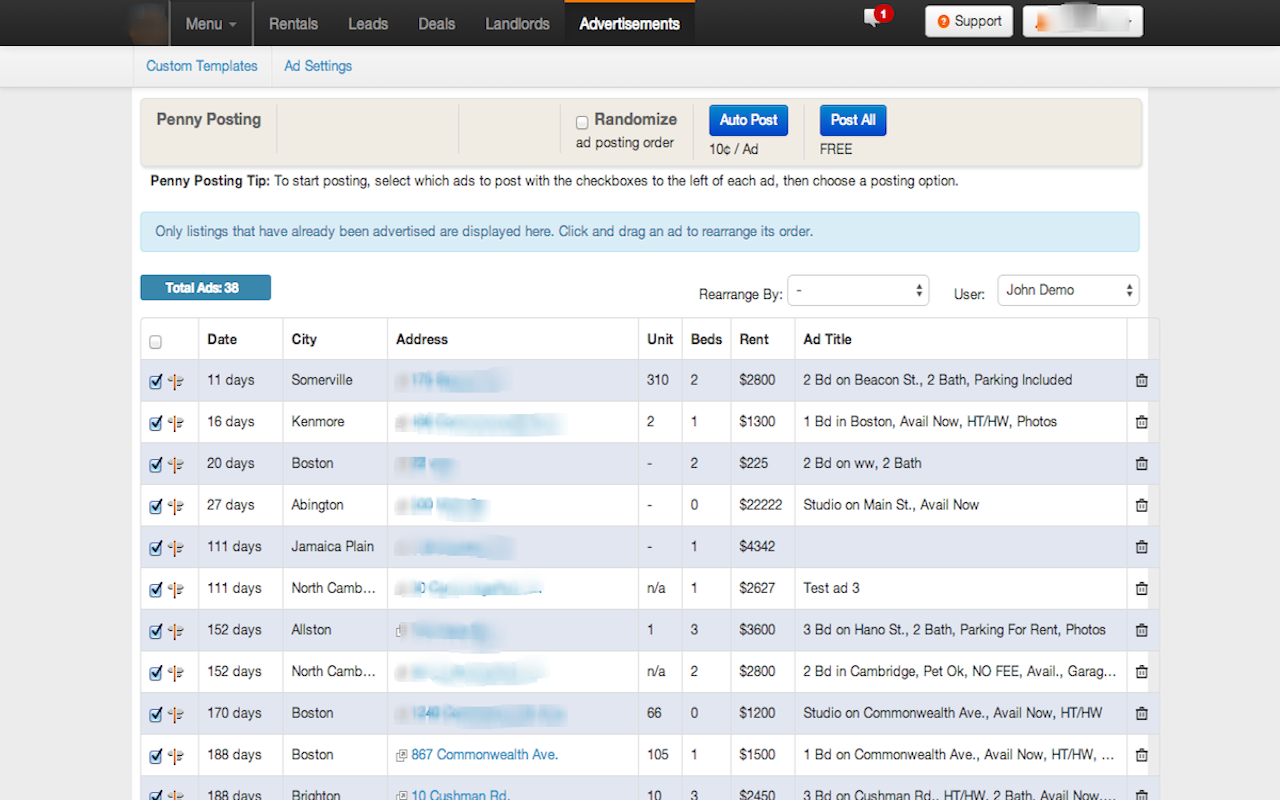Open Custom Templates submenu link
1280x800 pixels.
point(202,66)
